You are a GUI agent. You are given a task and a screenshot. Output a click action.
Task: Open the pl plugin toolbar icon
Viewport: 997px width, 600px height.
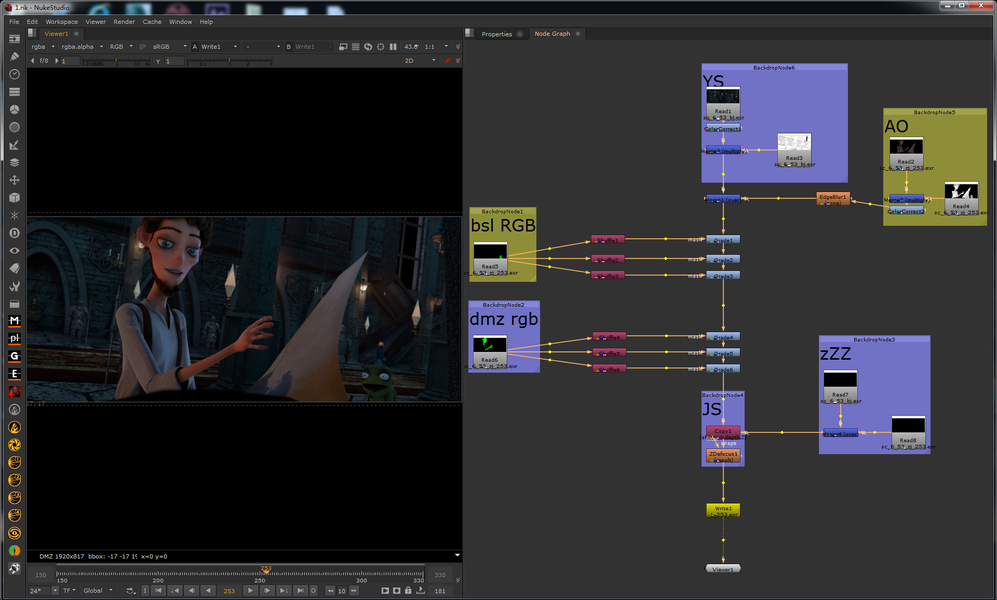point(14,338)
